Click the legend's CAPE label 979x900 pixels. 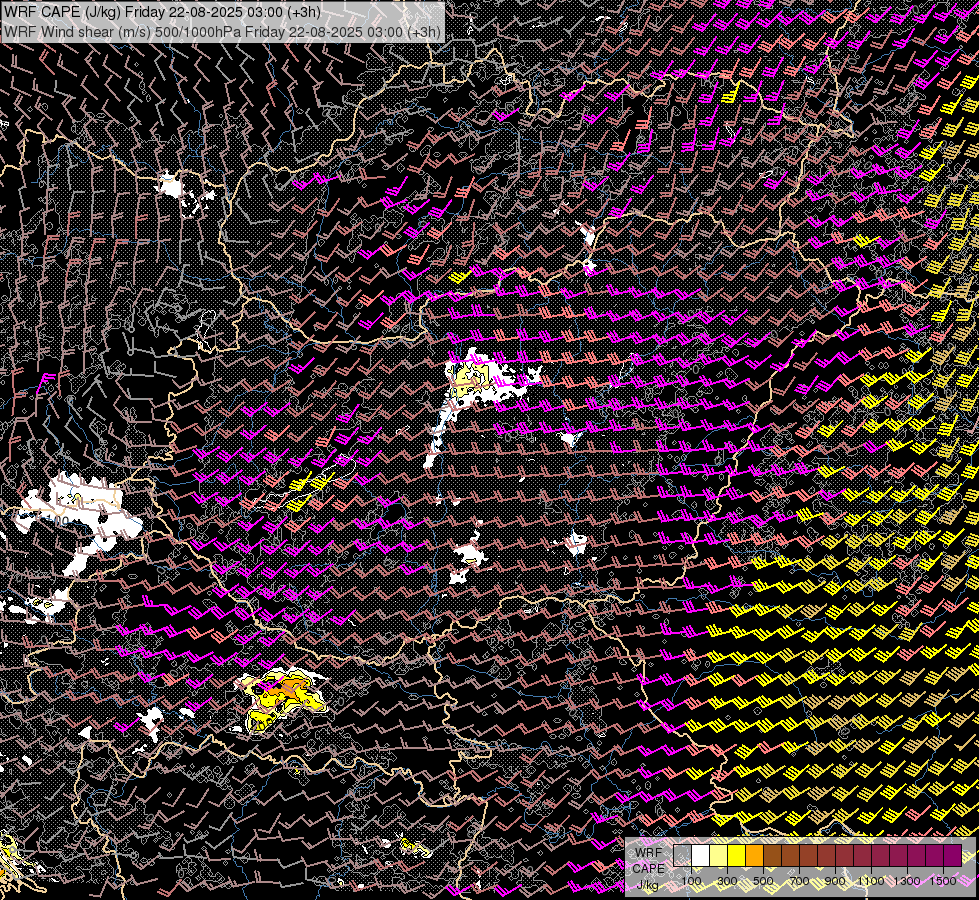[x=649, y=869]
